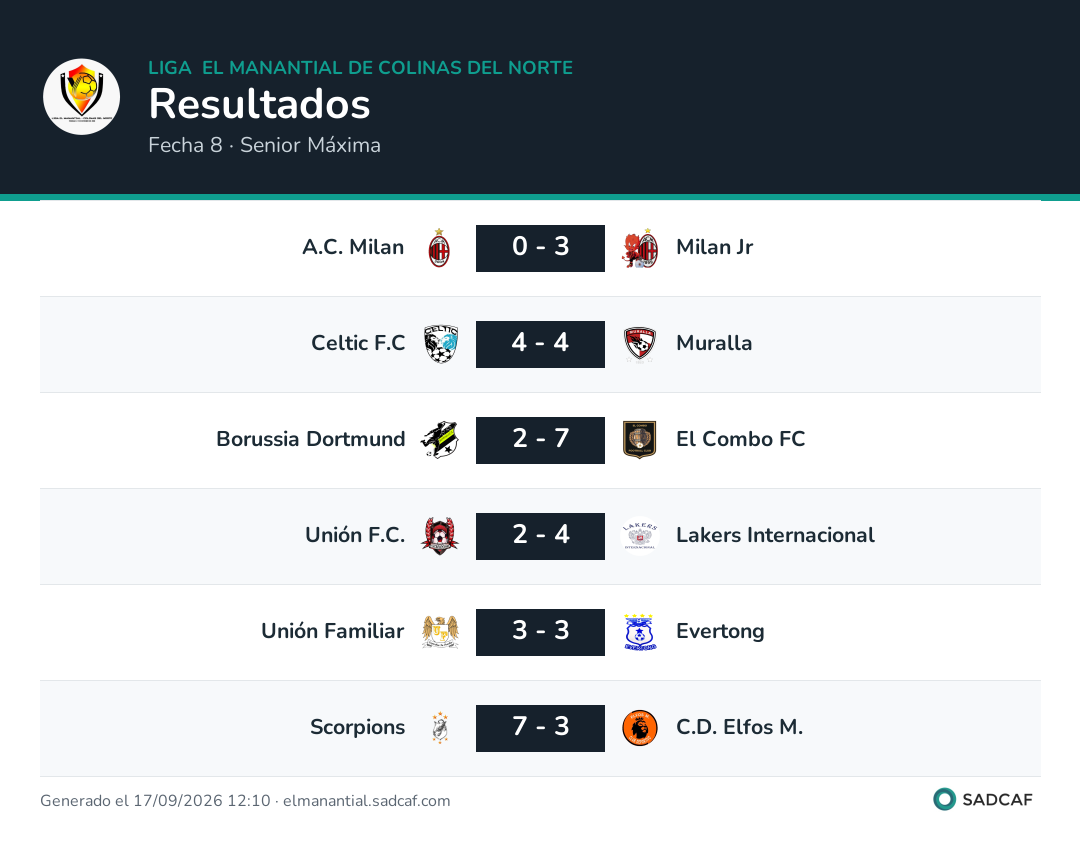Select the A.C. Milan team crest
This screenshot has height=852, width=1080.
coord(439,248)
